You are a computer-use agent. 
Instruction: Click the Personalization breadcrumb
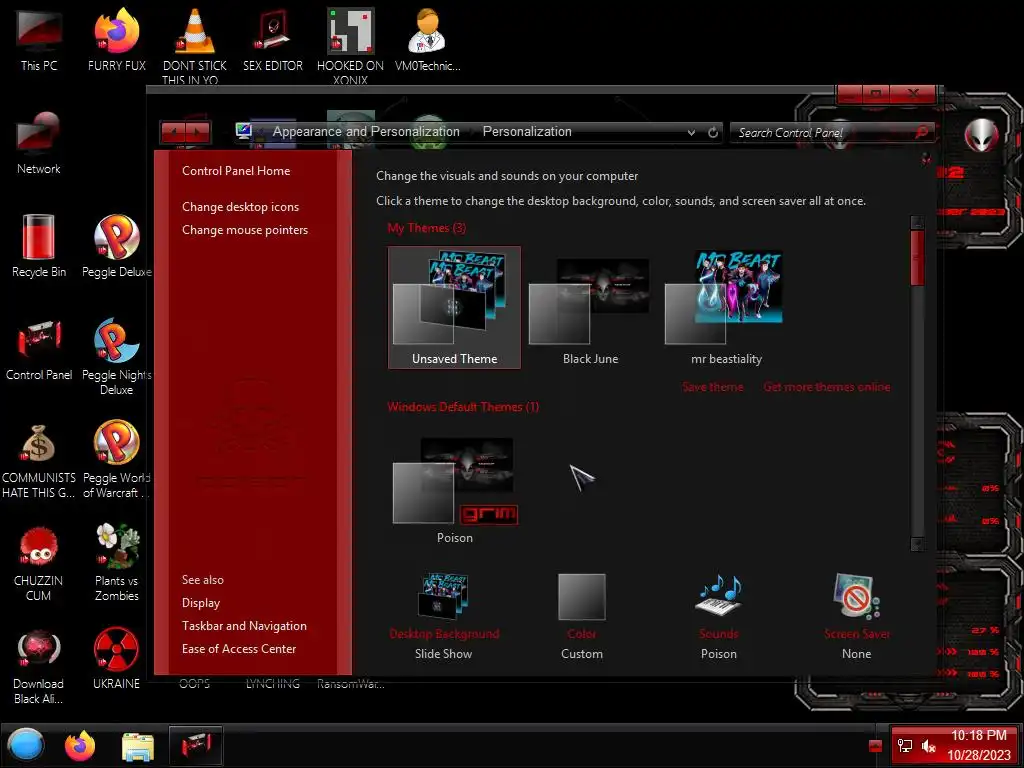click(527, 132)
